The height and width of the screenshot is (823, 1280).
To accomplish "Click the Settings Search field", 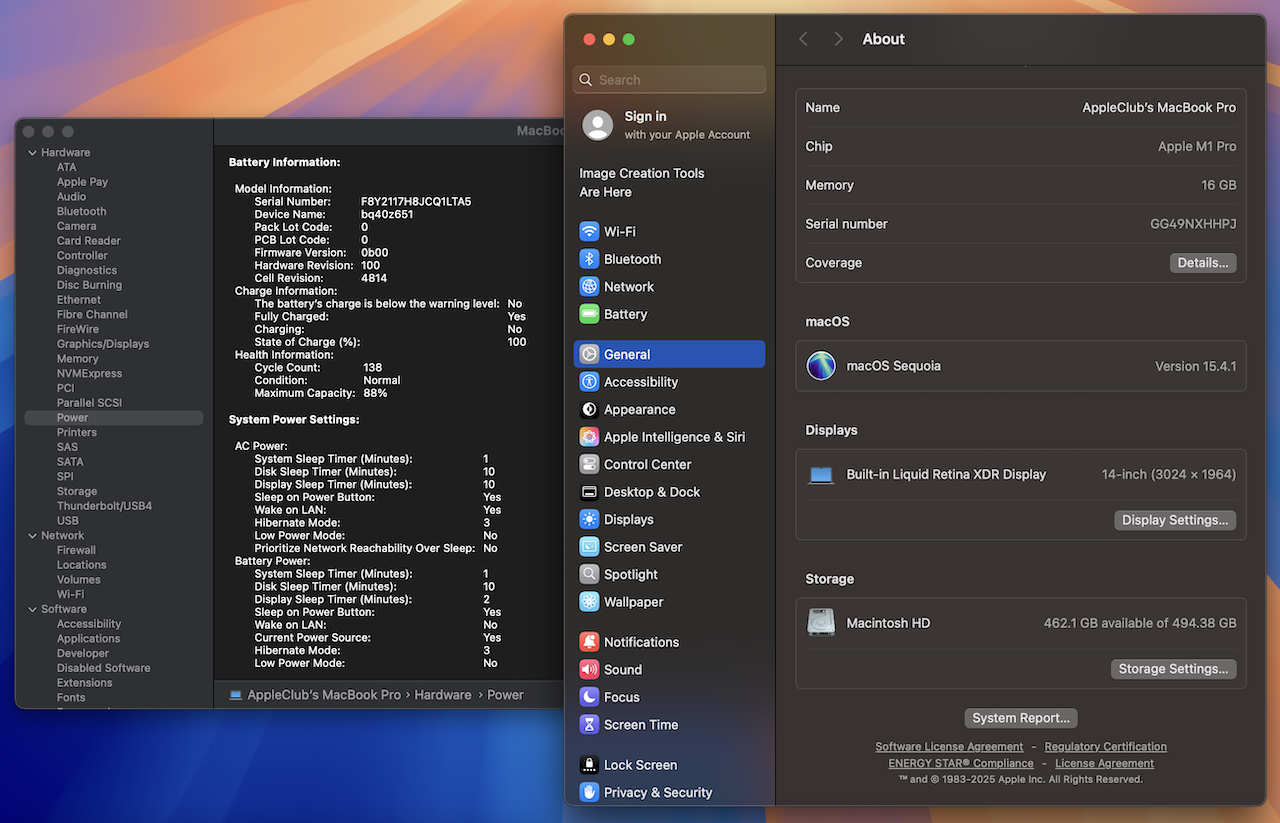I will point(670,80).
